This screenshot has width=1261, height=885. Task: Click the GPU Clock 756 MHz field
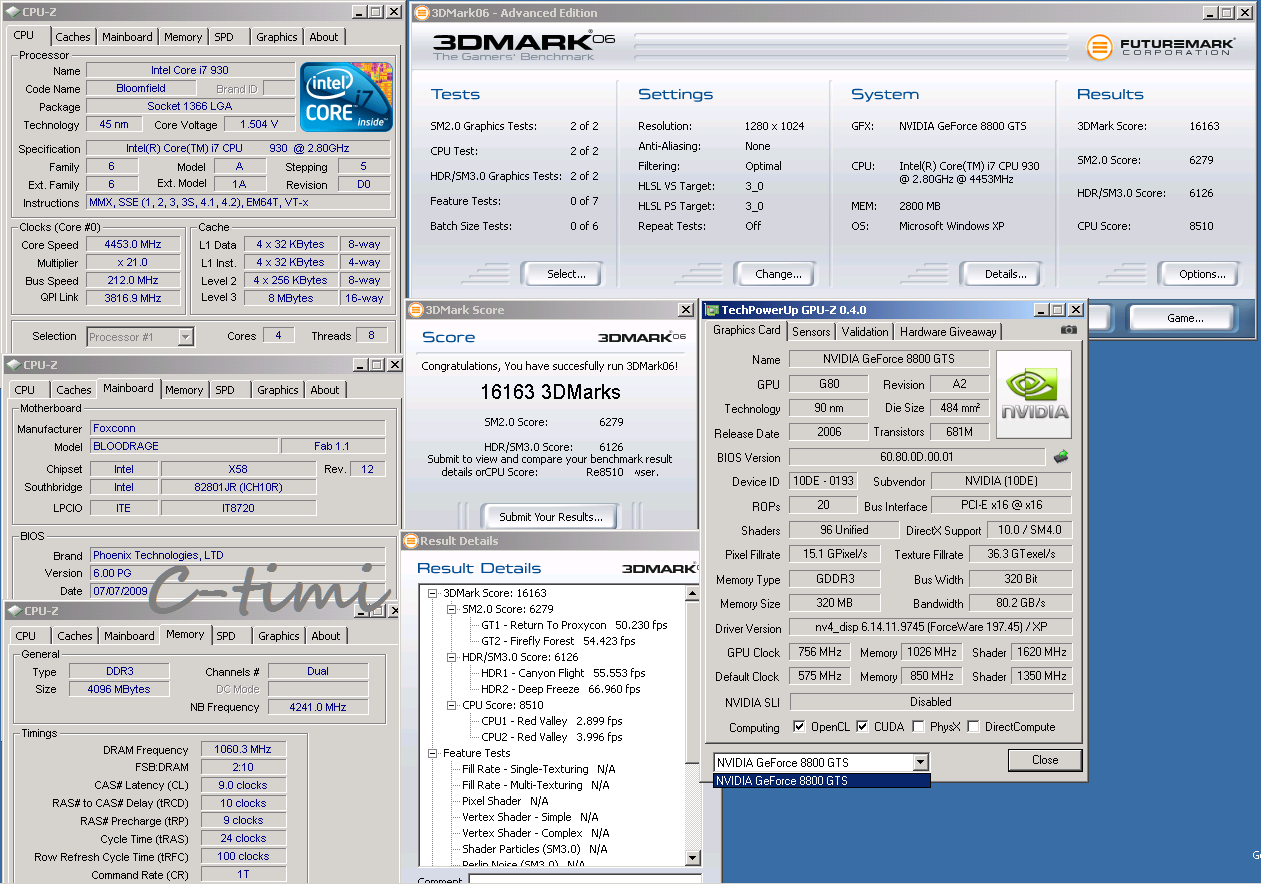(x=818, y=652)
